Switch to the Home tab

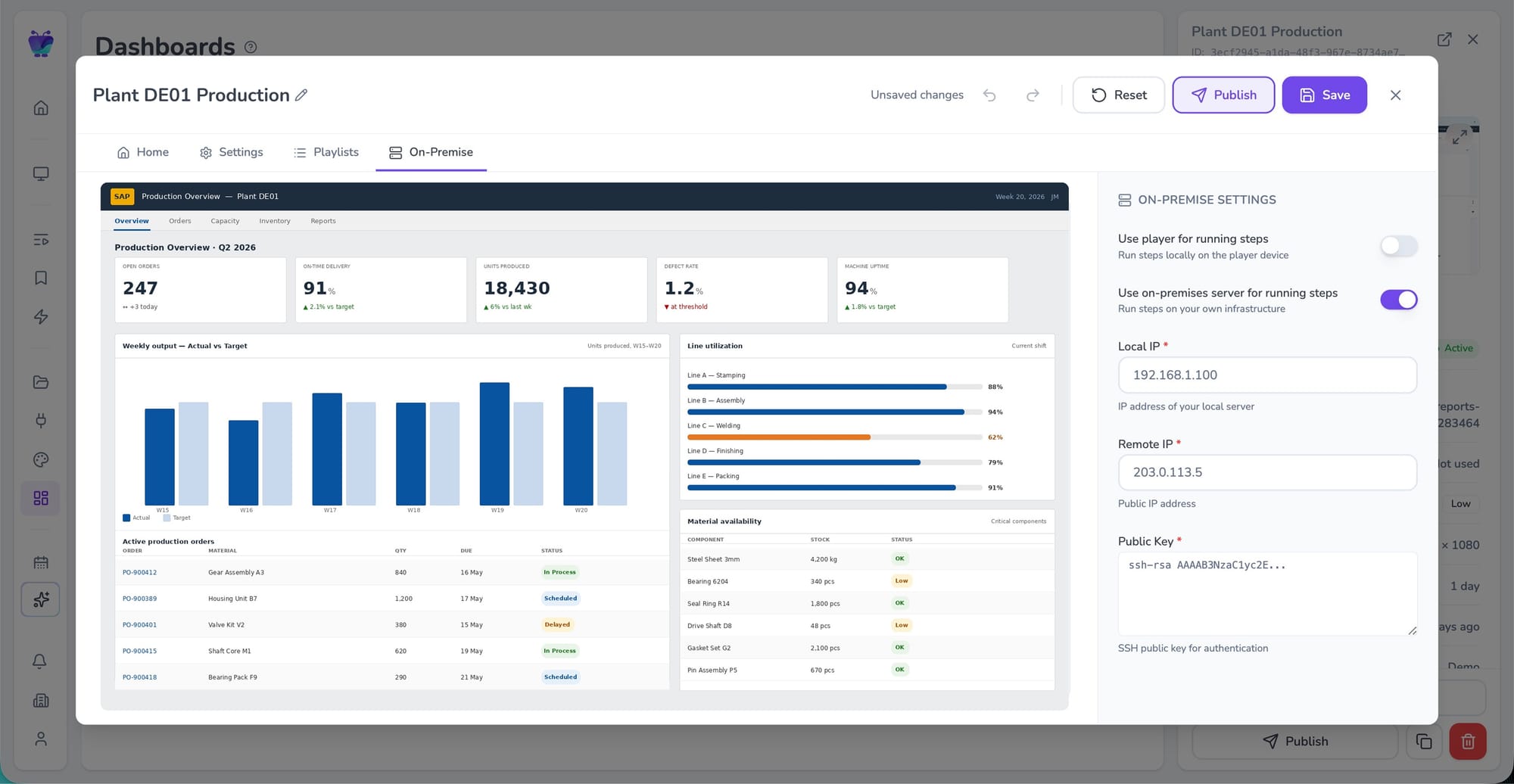point(143,152)
